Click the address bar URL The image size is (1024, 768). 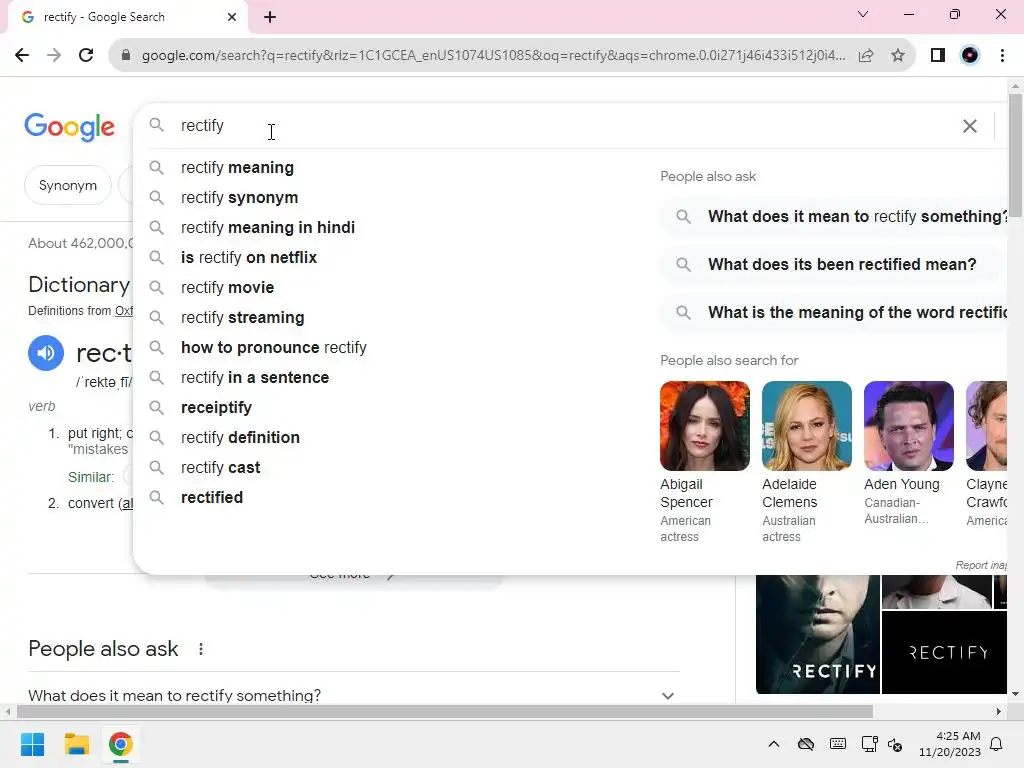click(x=493, y=56)
